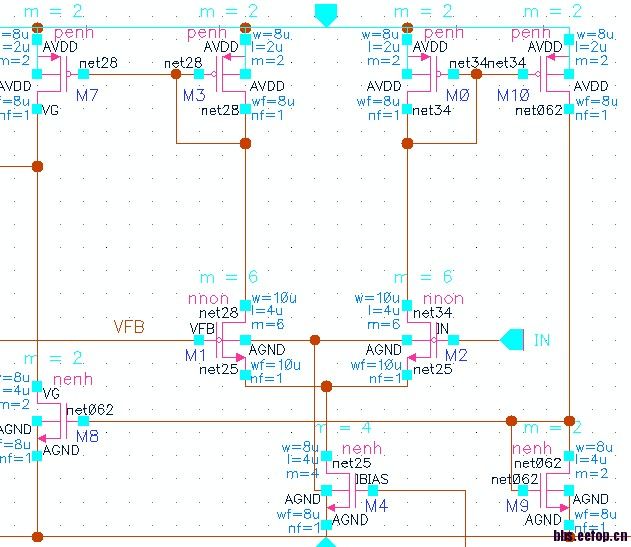The width and height of the screenshot is (631, 547).
Task: Click the 'nenh' model label of M8
Action: [x=73, y=380]
